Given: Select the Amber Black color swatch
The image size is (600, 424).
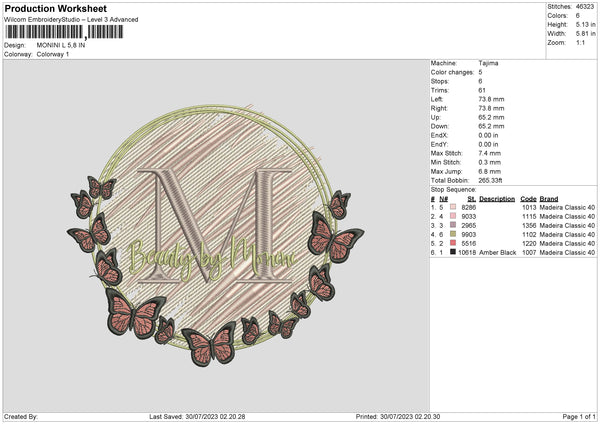Looking at the screenshot, I should pyautogui.click(x=453, y=252).
